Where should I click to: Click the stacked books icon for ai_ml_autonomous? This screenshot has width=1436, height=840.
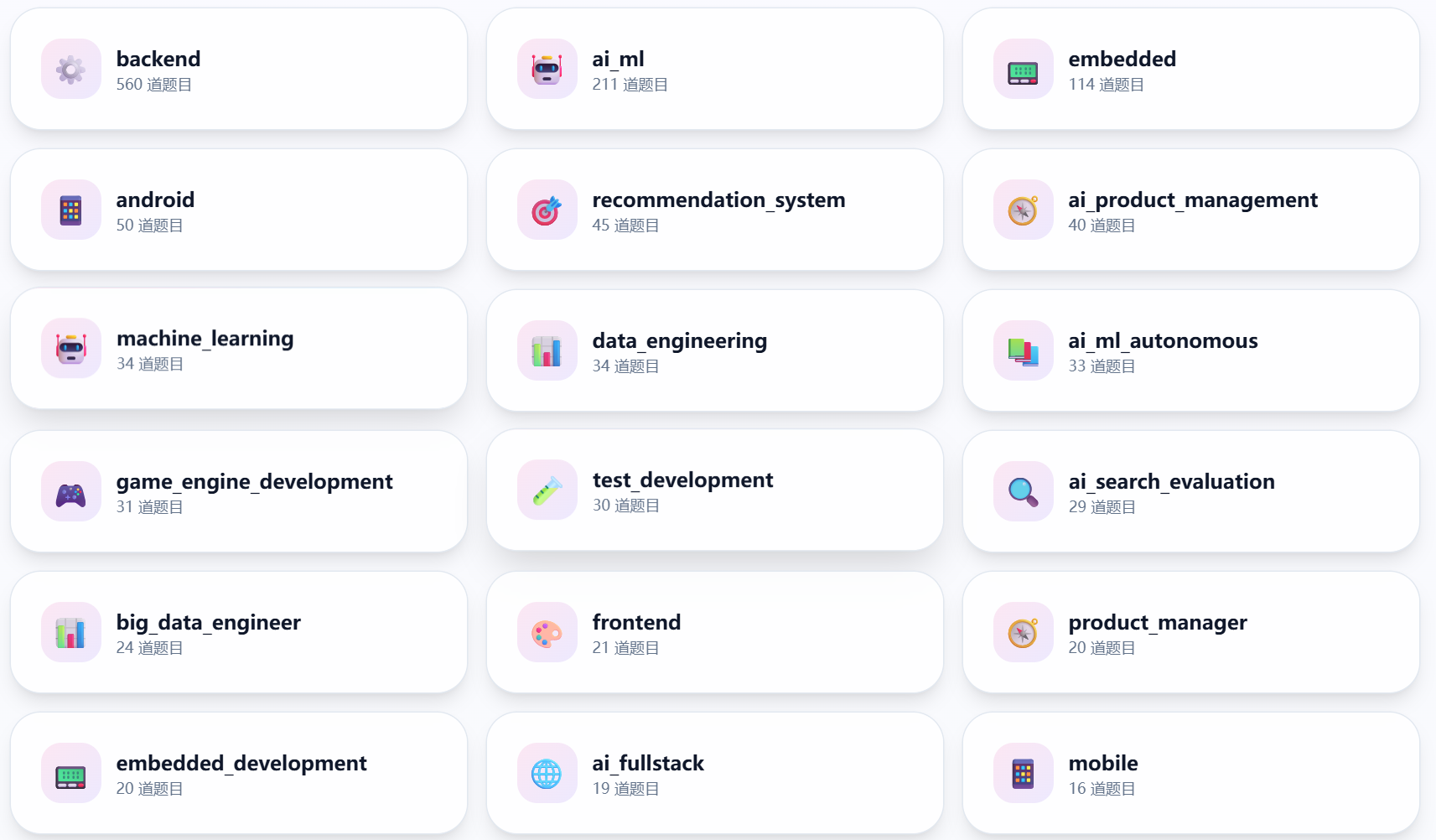click(x=1024, y=350)
